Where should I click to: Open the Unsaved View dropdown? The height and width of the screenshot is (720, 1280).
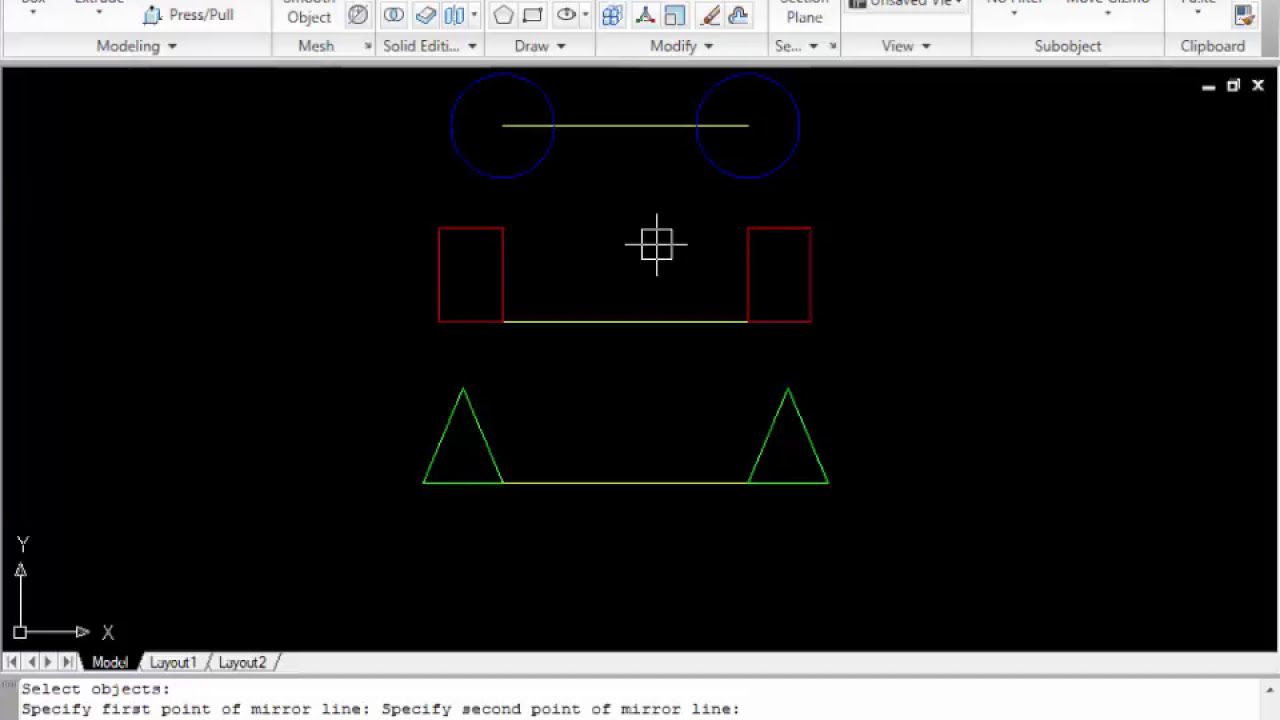coord(906,4)
